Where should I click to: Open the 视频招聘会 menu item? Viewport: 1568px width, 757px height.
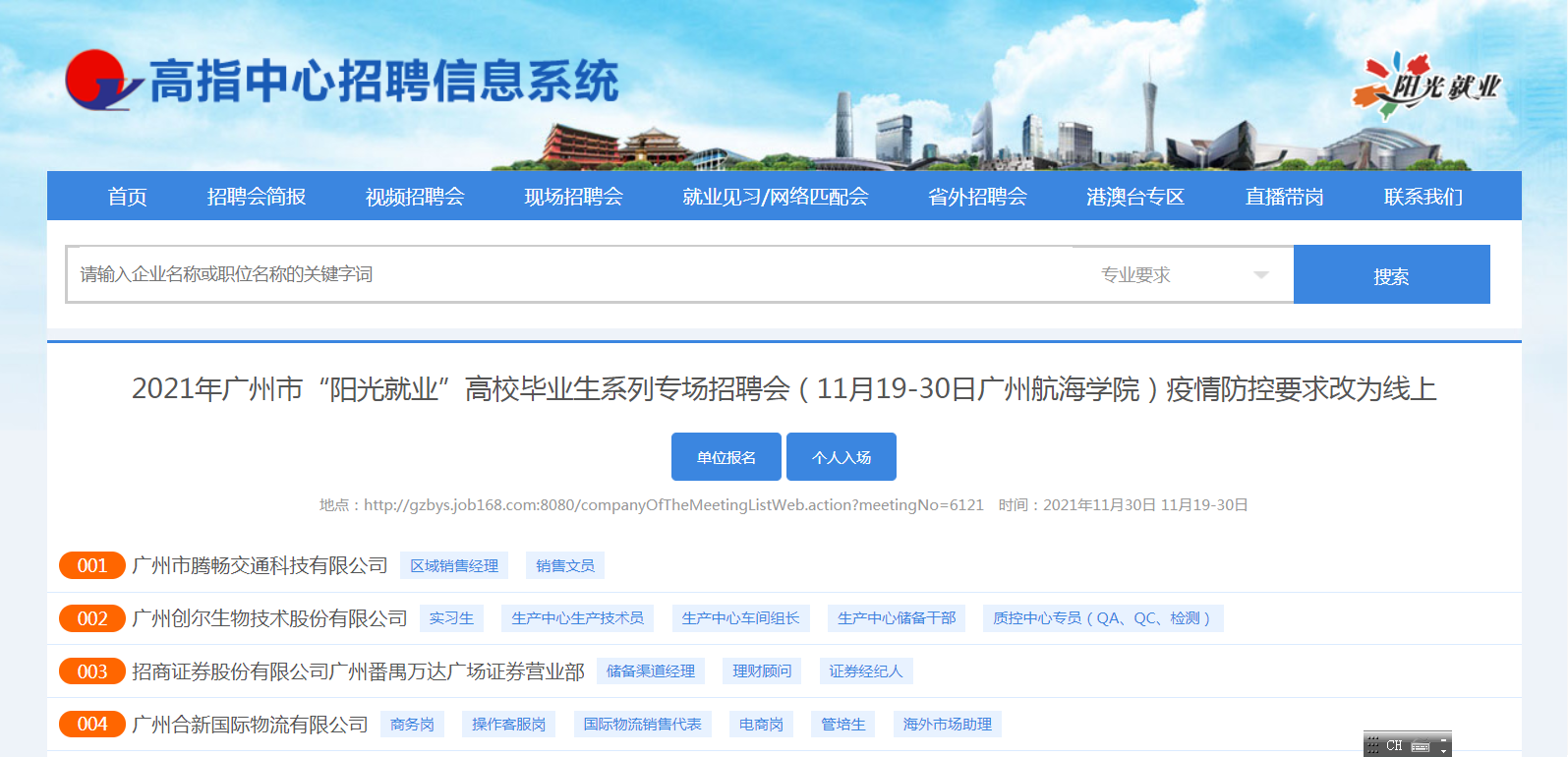coord(415,197)
